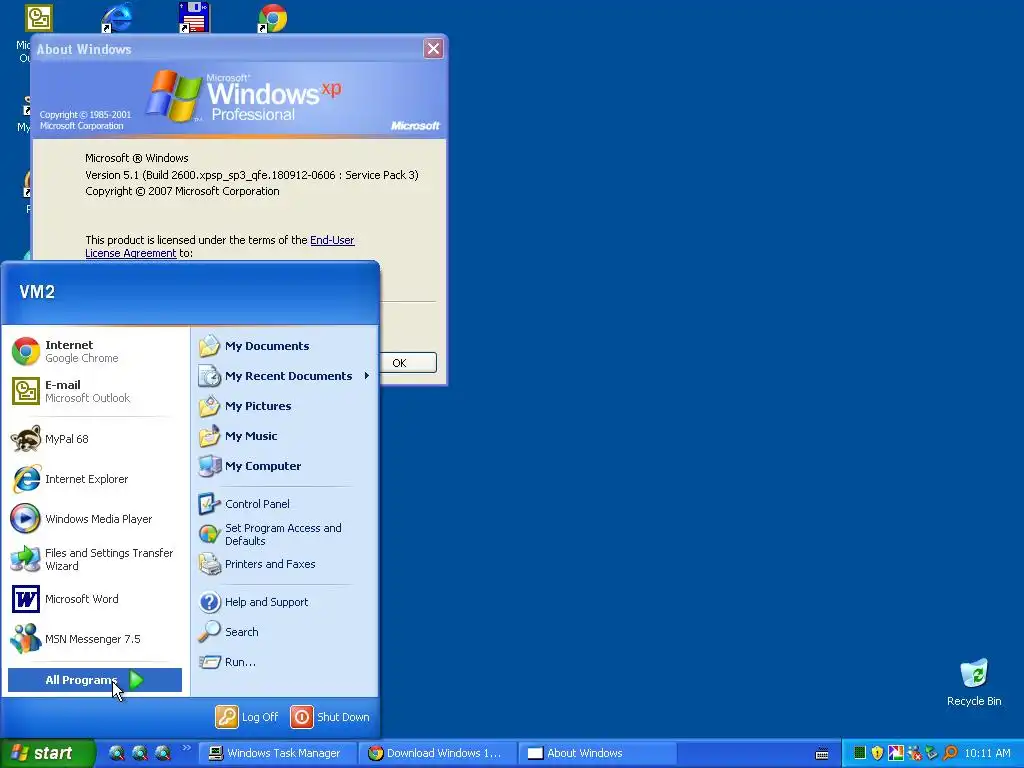The width and height of the screenshot is (1024, 768).
Task: Select the Recycle Bin desktop icon
Action: [974, 683]
